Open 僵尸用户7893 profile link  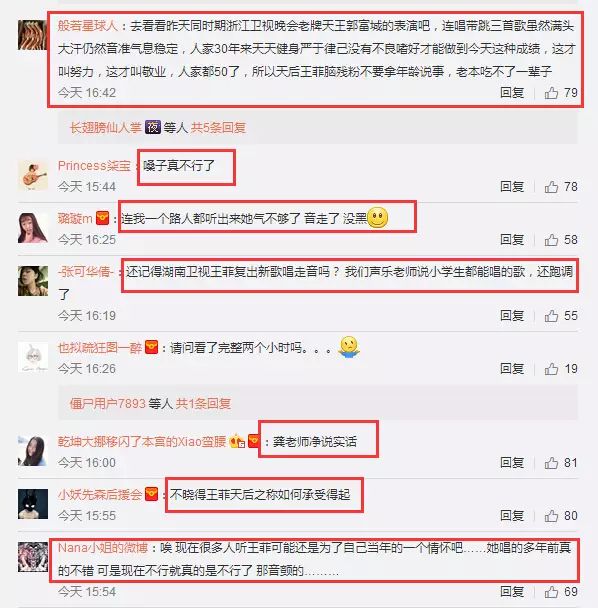pos(107,404)
